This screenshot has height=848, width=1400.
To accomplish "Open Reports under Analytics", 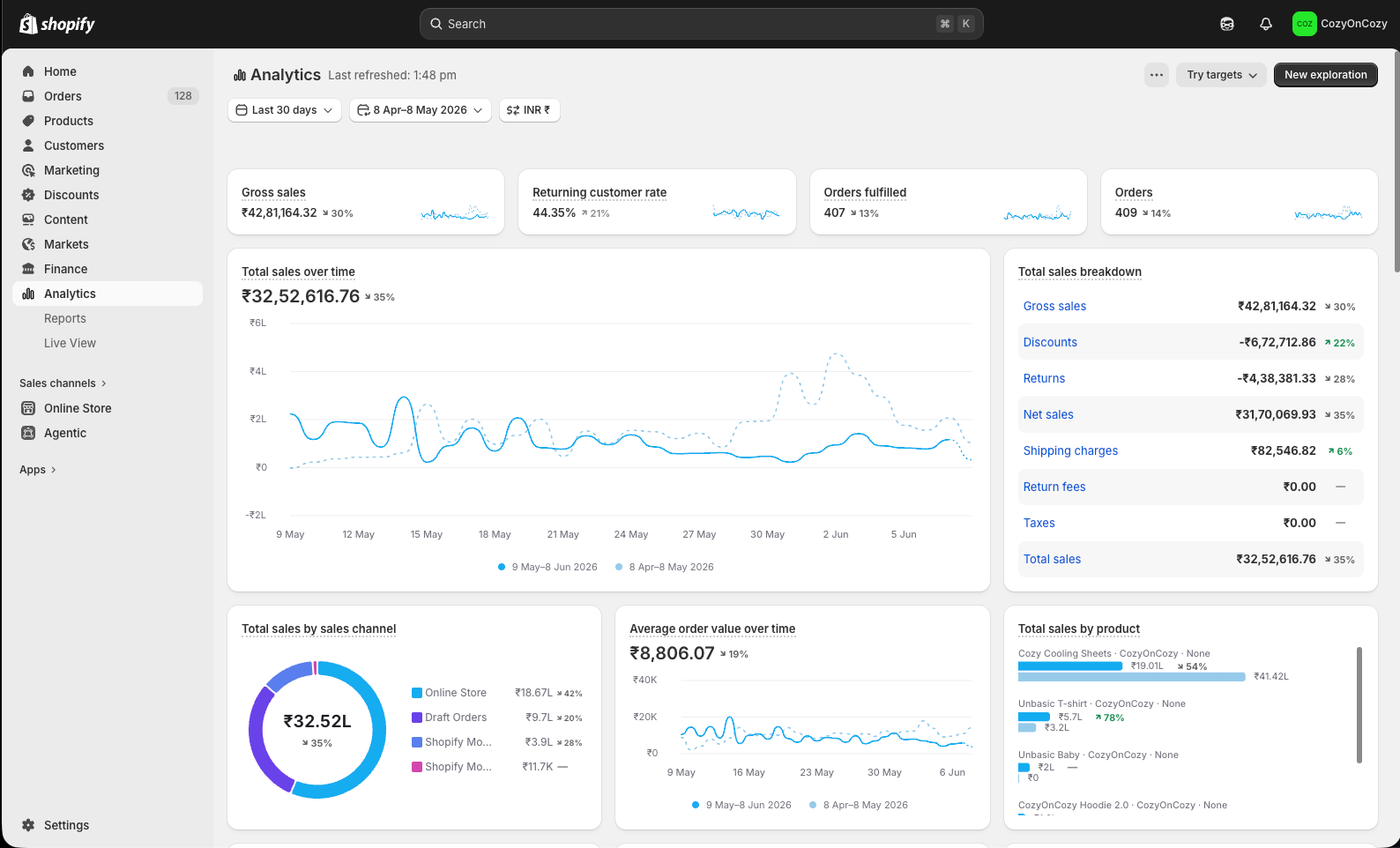I will click(65, 318).
